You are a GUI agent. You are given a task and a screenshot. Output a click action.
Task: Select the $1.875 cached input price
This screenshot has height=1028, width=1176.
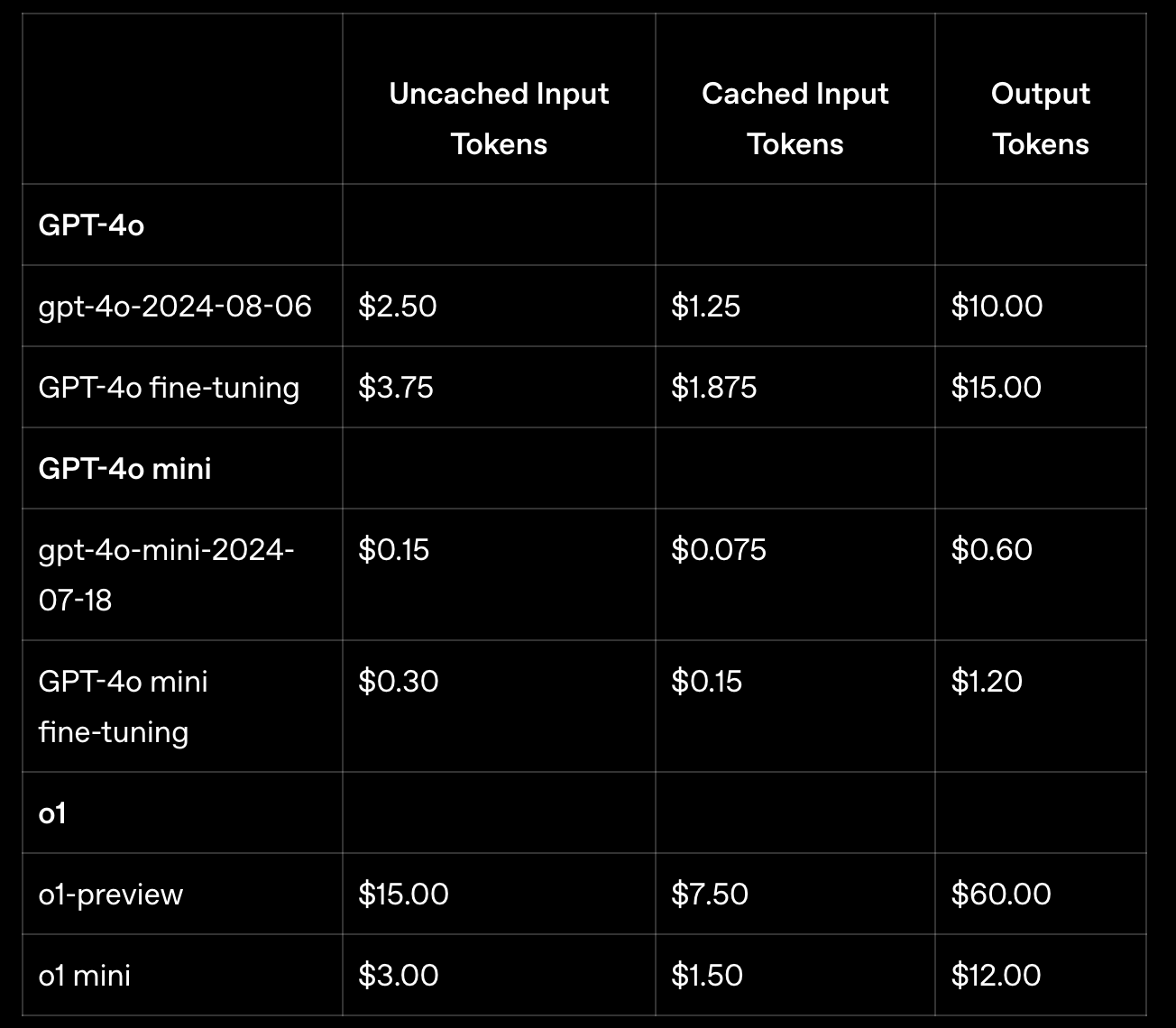[x=714, y=388]
